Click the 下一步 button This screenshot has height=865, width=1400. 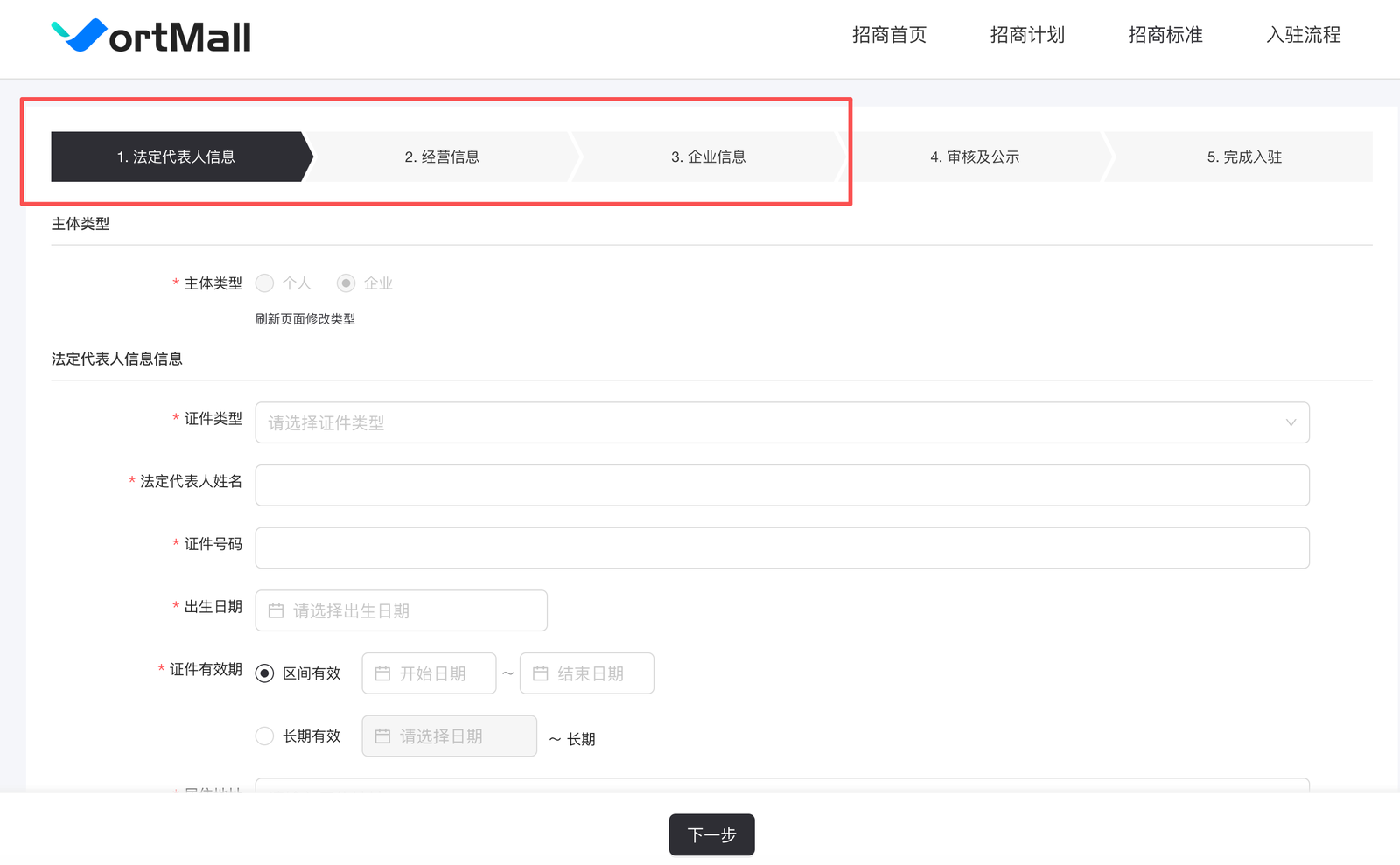[711, 835]
